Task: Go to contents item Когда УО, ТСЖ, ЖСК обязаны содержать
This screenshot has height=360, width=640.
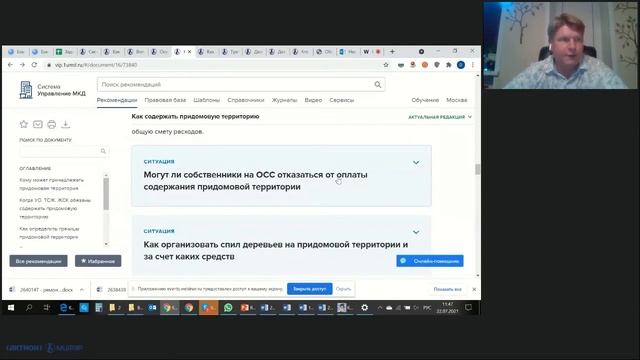Action: (x=55, y=208)
